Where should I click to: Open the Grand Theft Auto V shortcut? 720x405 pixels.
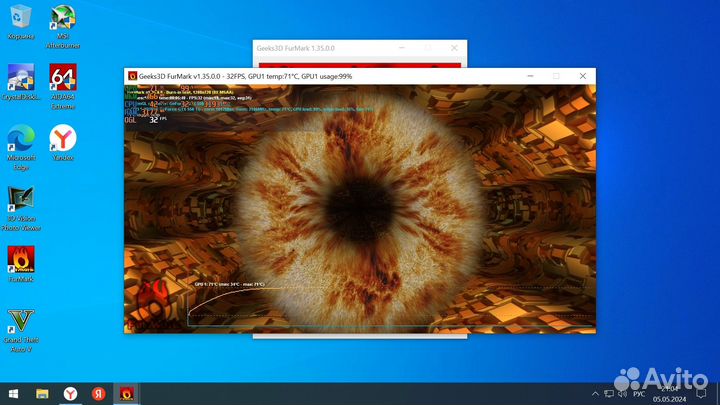[x=21, y=331]
